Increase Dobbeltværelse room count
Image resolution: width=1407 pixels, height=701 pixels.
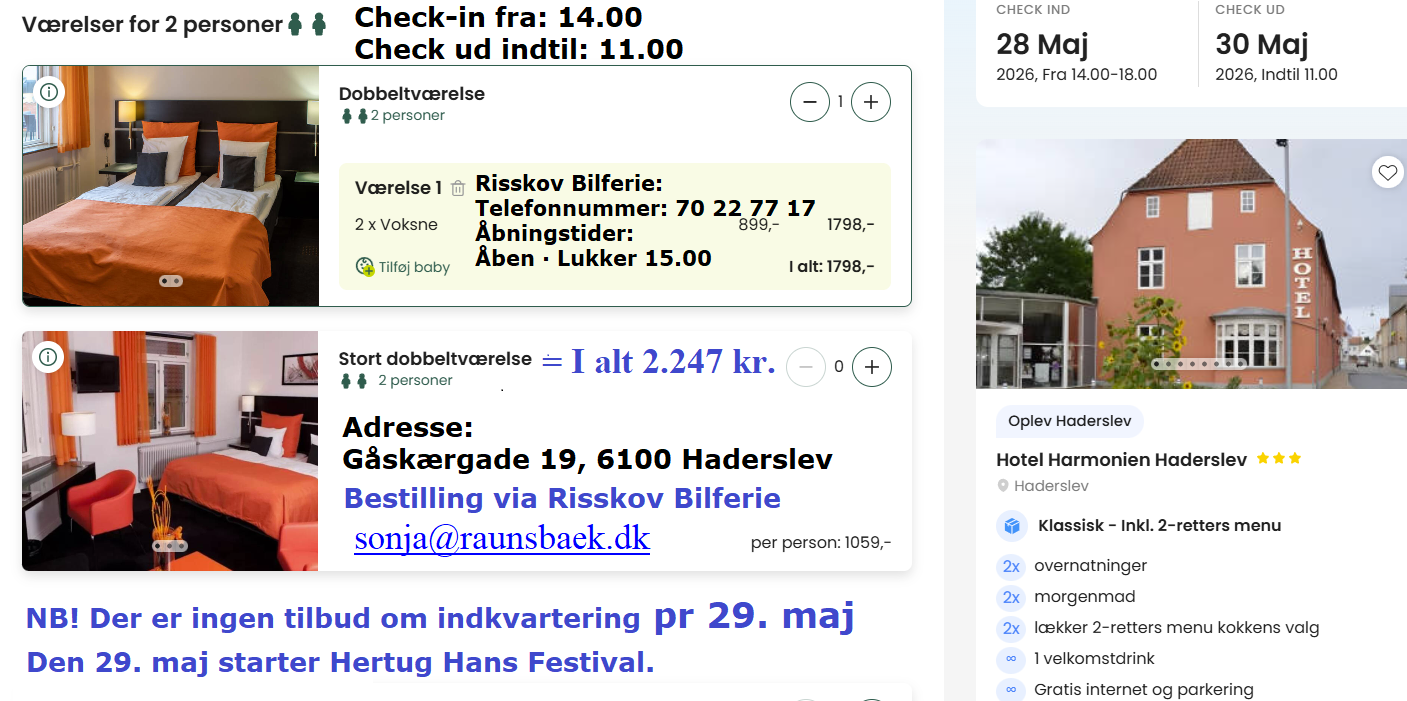pyautogui.click(x=871, y=102)
